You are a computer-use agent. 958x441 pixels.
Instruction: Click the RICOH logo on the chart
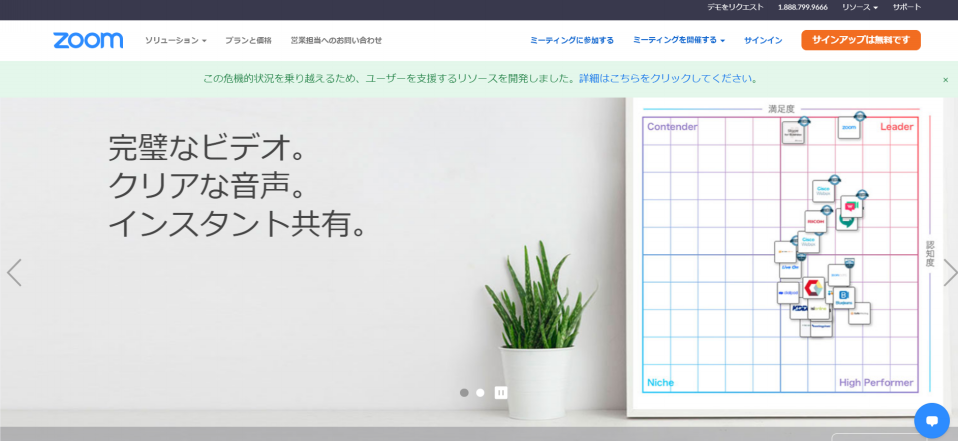click(816, 221)
